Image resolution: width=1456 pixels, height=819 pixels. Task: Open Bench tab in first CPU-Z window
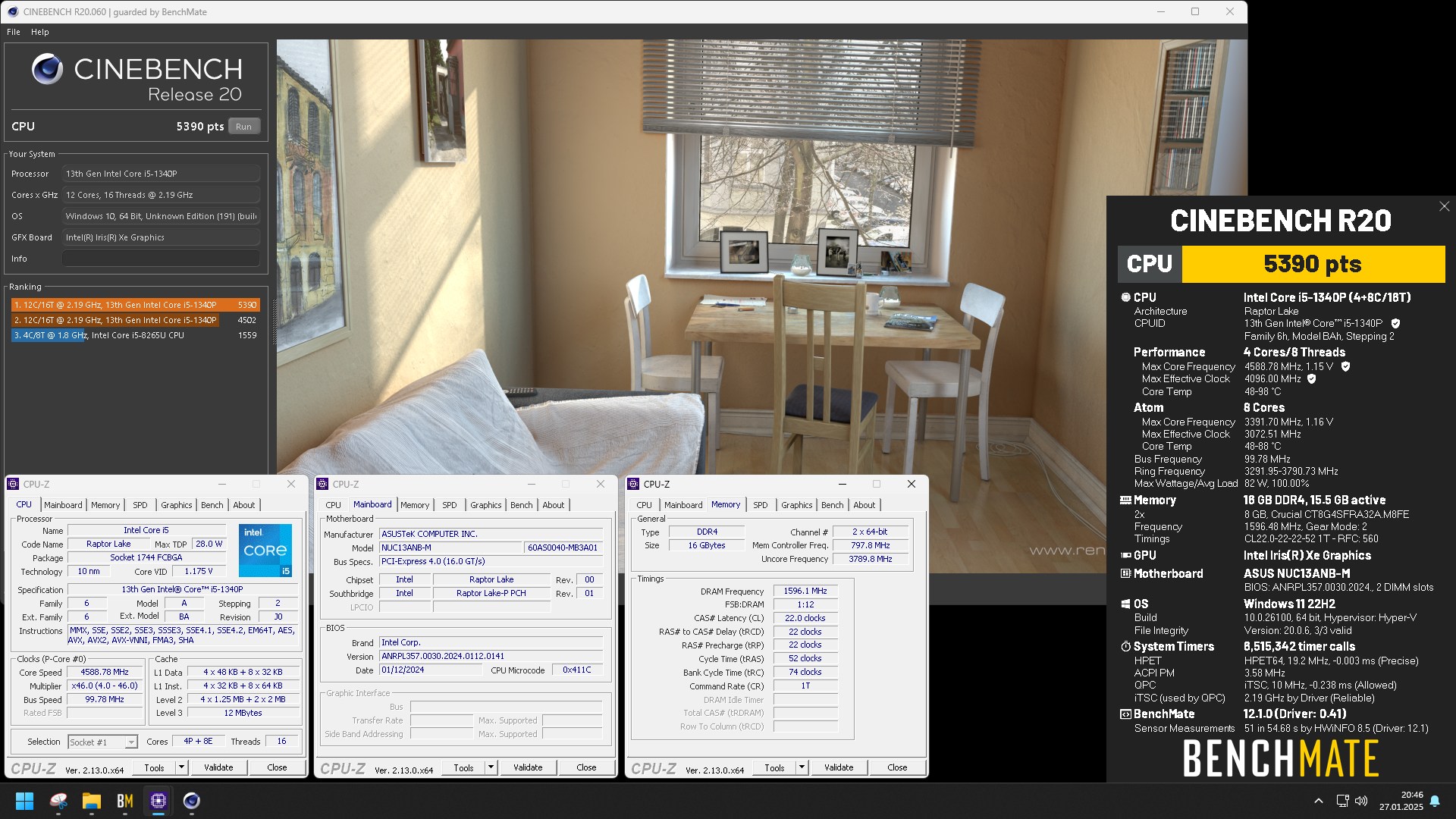point(212,505)
